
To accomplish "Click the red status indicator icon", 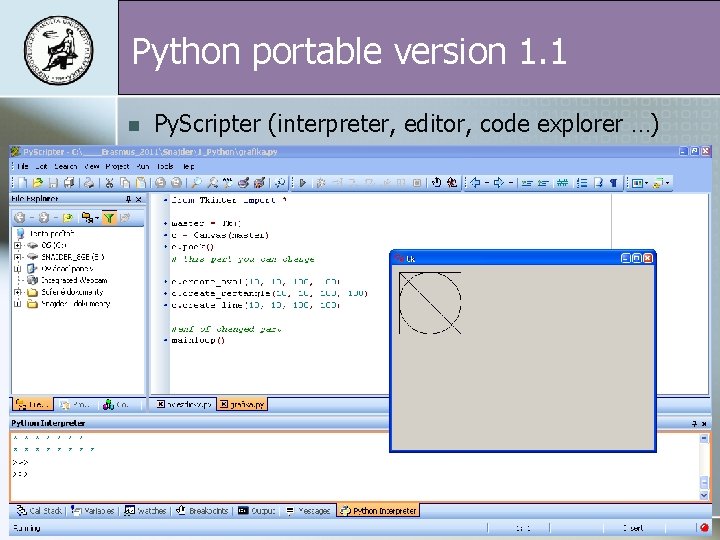I will (704, 528).
